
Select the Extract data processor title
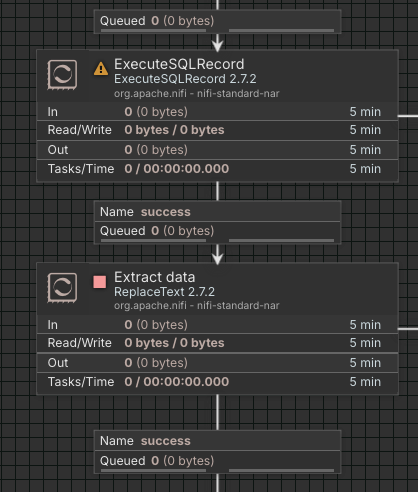coord(155,277)
